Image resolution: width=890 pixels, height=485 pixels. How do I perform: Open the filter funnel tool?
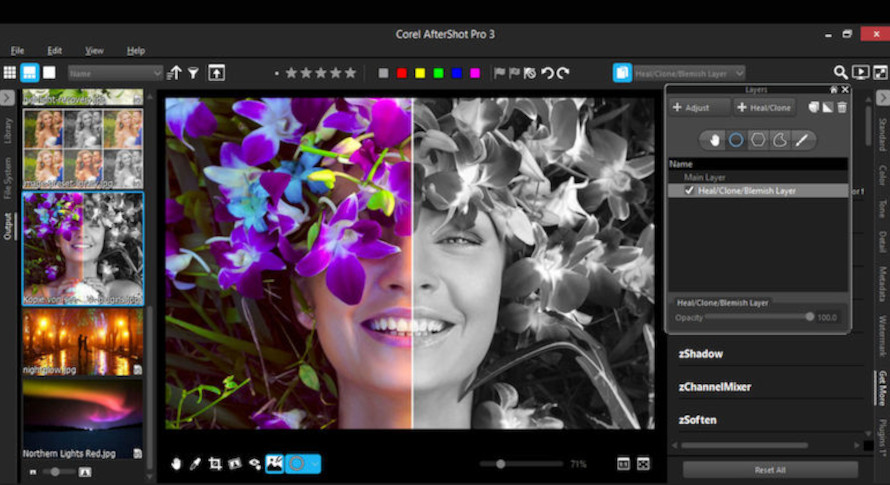pyautogui.click(x=194, y=73)
